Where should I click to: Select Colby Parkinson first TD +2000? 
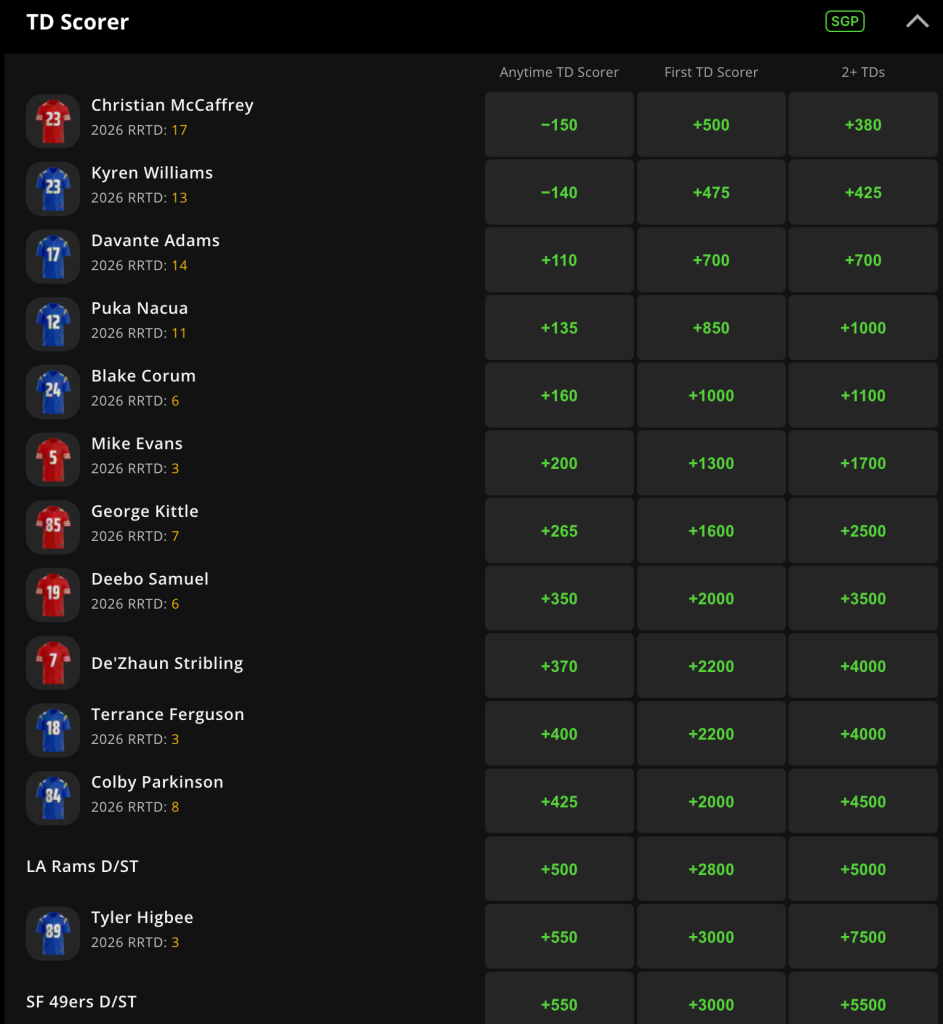click(x=711, y=801)
